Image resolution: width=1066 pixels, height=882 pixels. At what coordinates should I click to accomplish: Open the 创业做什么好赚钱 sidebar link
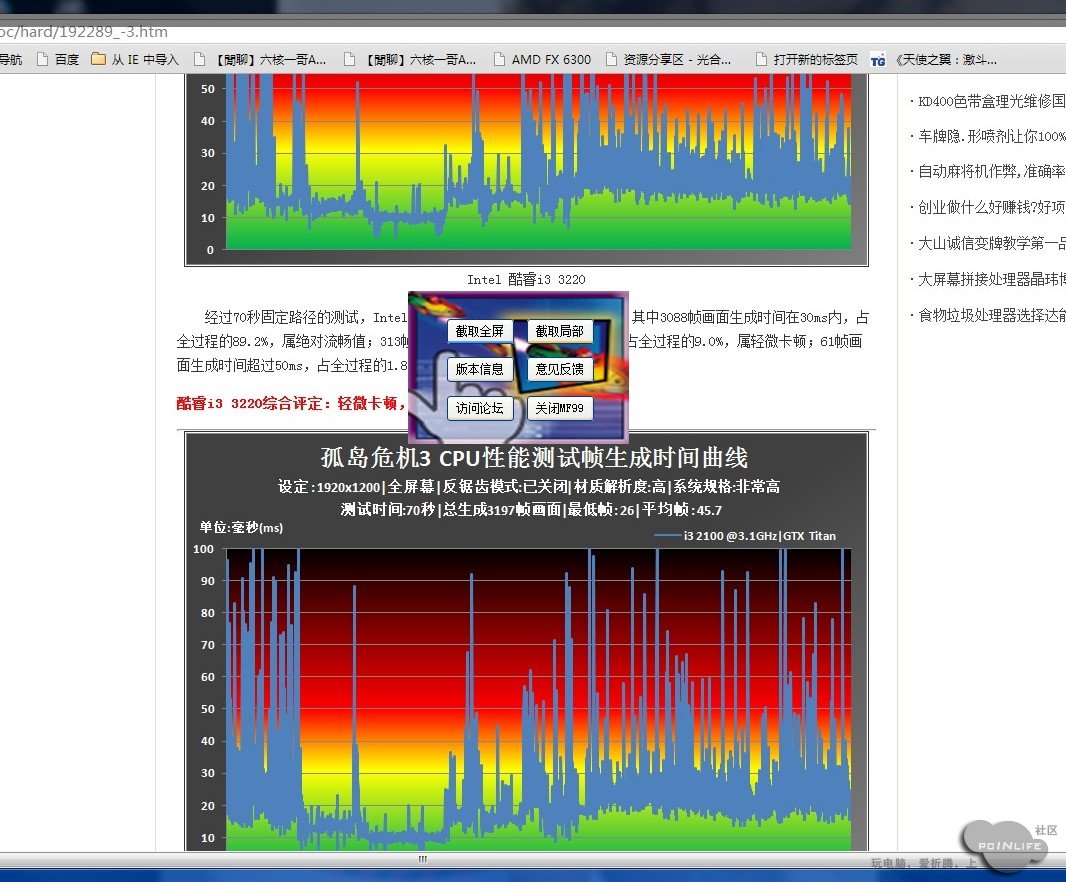click(991, 207)
